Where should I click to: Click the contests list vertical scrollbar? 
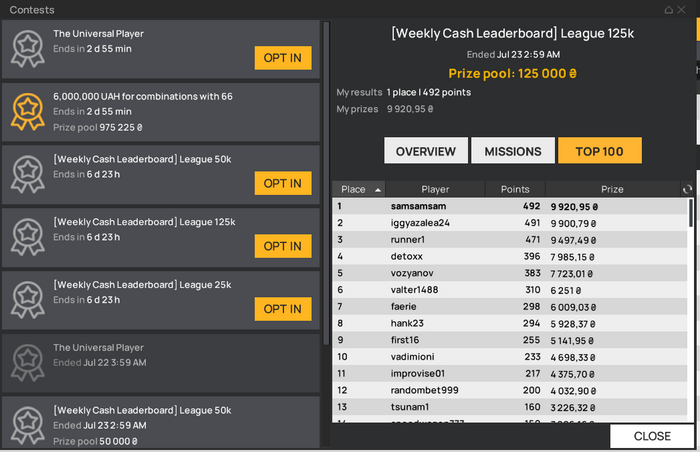[x=326, y=183]
